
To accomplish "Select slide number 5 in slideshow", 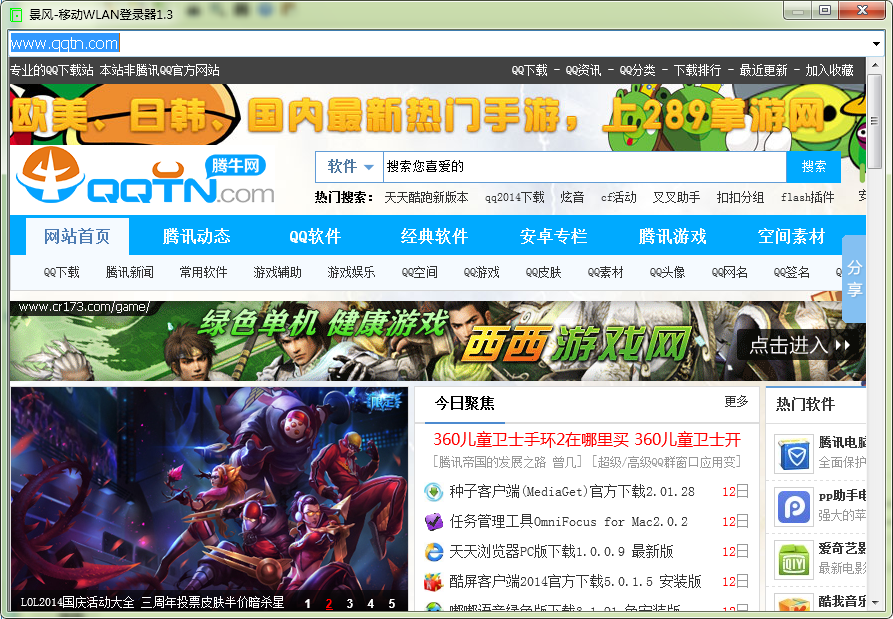I will (392, 603).
